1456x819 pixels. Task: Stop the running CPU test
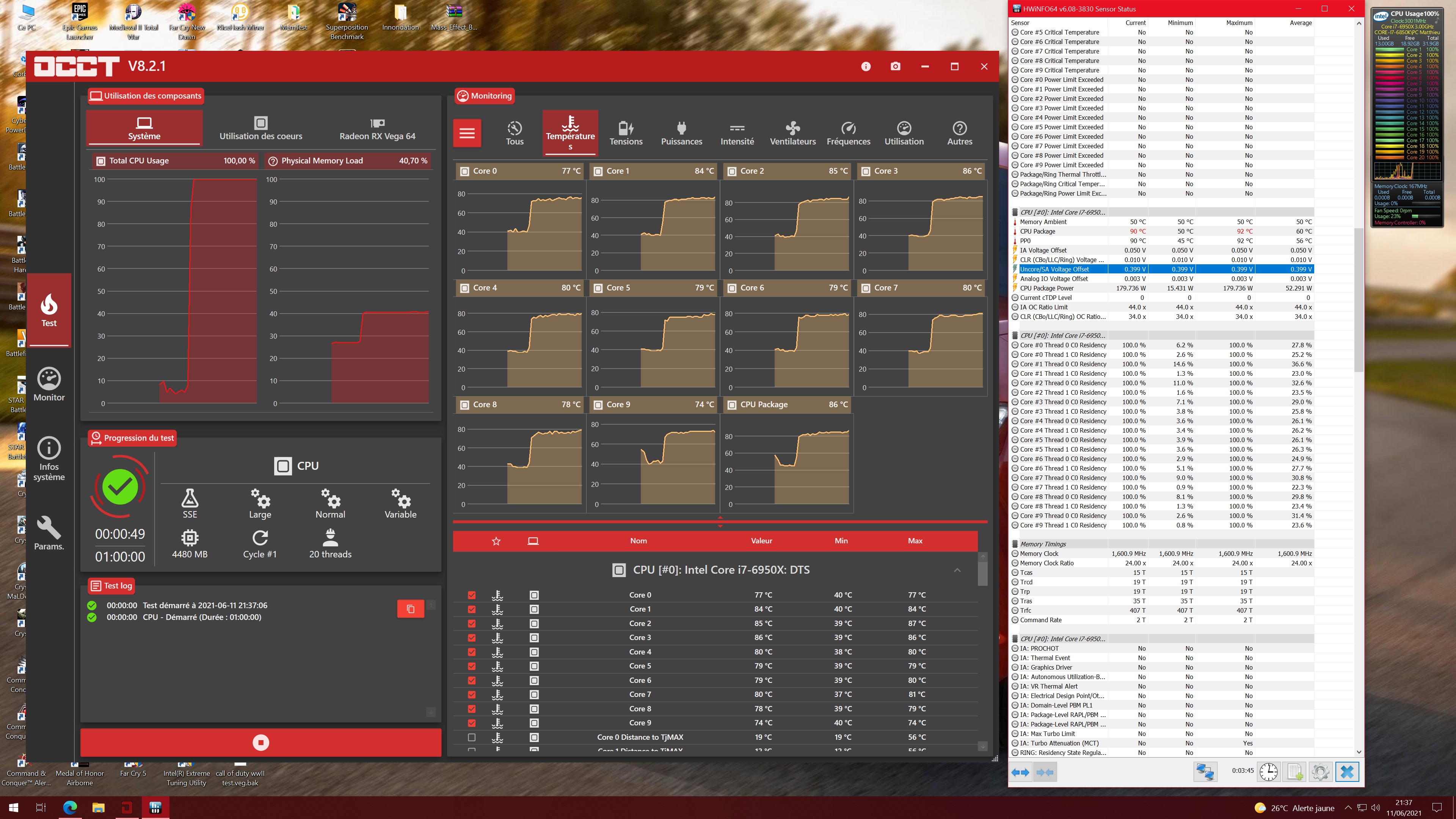coord(260,742)
